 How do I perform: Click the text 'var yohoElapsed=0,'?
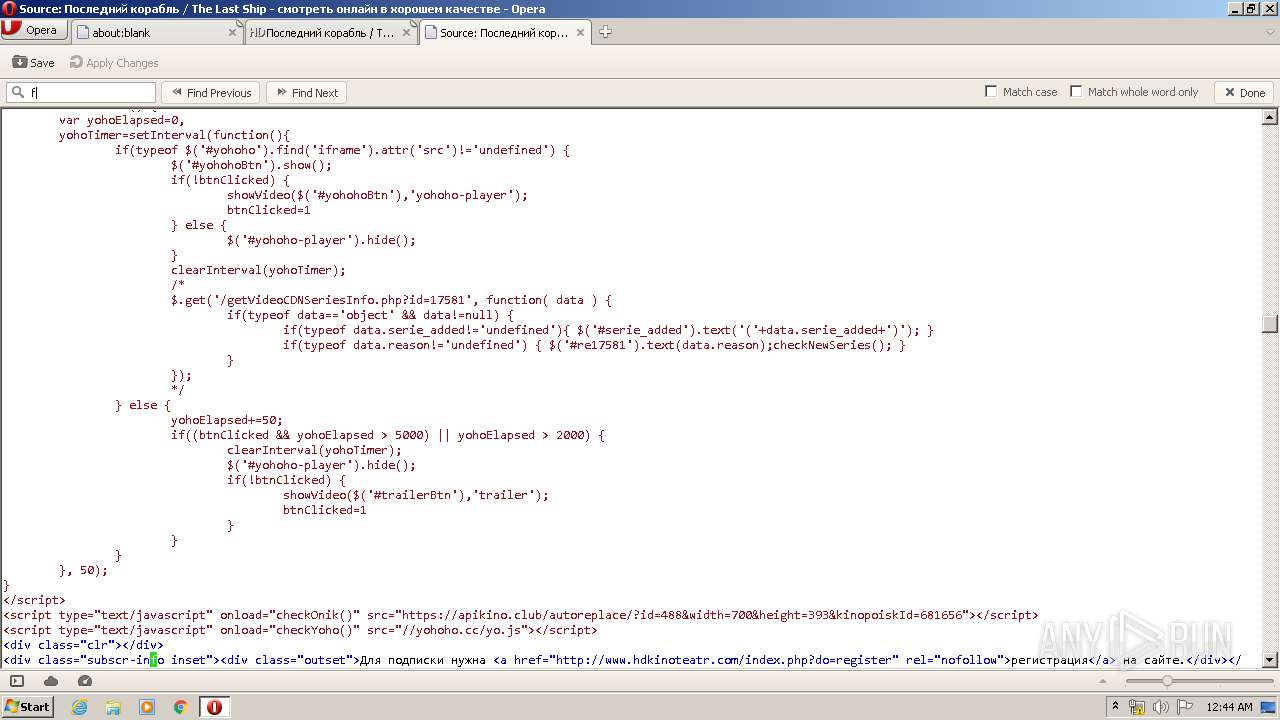[x=121, y=120]
